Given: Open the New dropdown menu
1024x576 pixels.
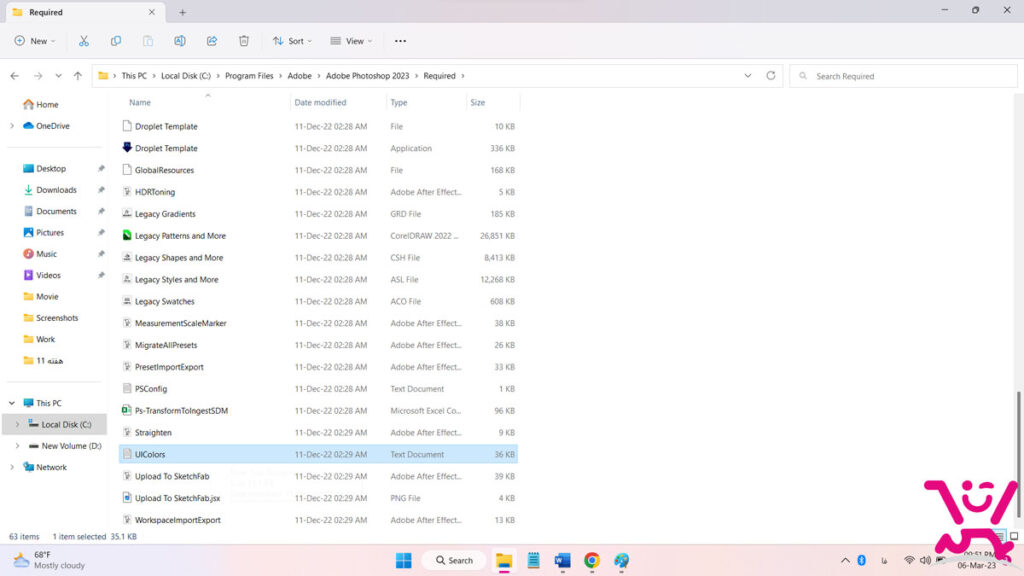Looking at the screenshot, I should [35, 41].
